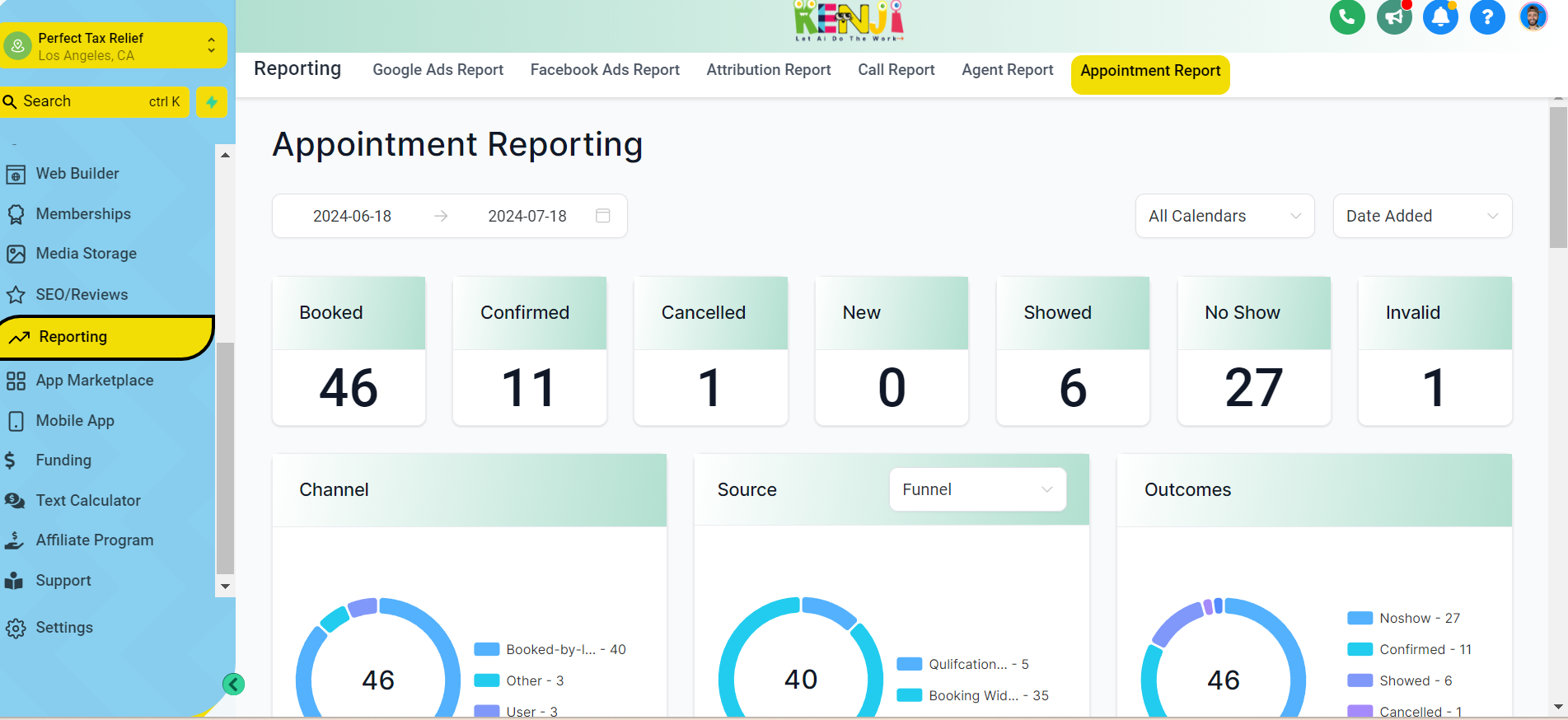Screen dimensions: 1568x720
Task: Open Web Builder in the sidebar
Action: tap(77, 174)
